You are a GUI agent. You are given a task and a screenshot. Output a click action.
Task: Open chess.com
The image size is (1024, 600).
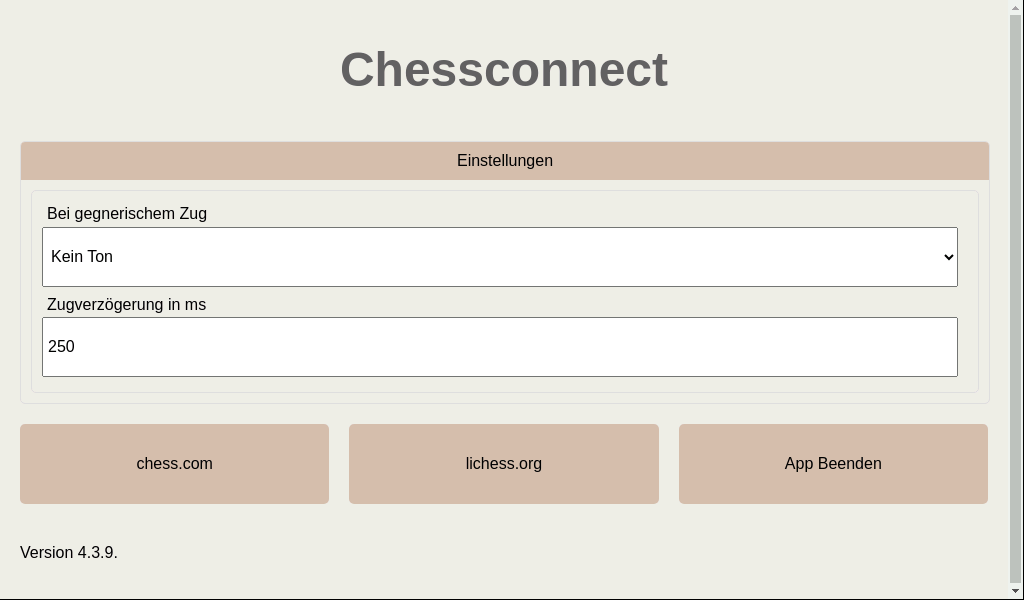click(174, 464)
